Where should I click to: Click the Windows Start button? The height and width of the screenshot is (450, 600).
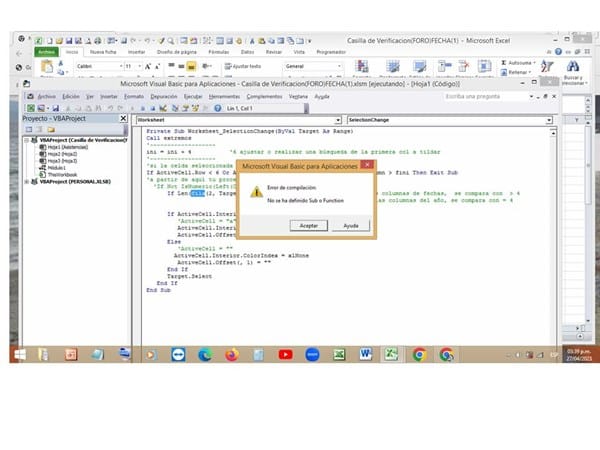[17, 354]
